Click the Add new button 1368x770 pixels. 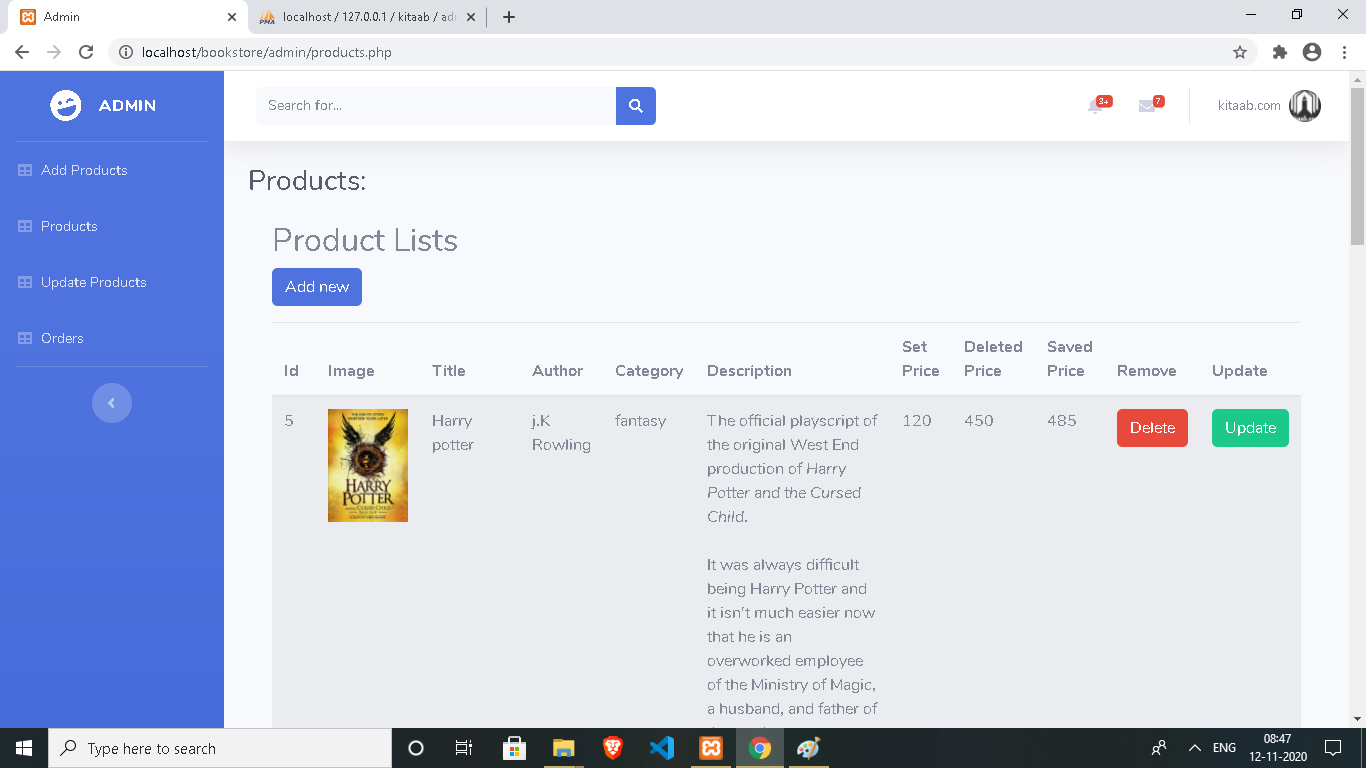(x=316, y=287)
